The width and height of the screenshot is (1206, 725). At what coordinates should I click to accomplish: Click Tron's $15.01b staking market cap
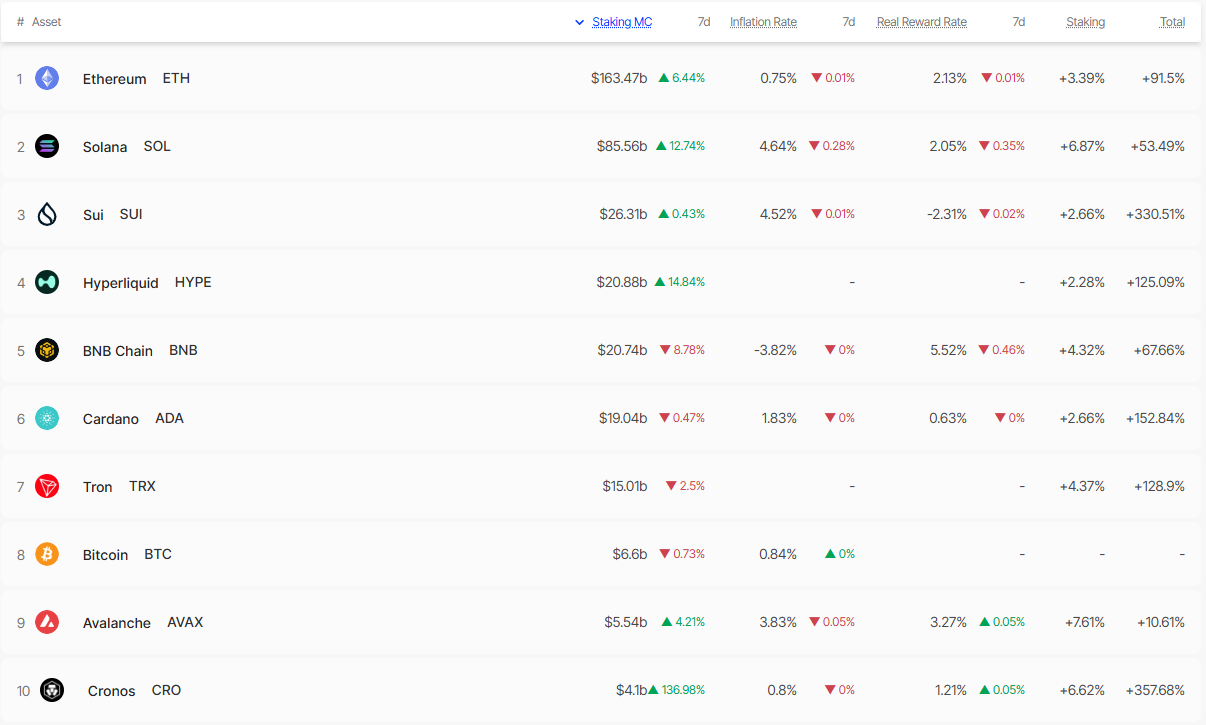[625, 486]
